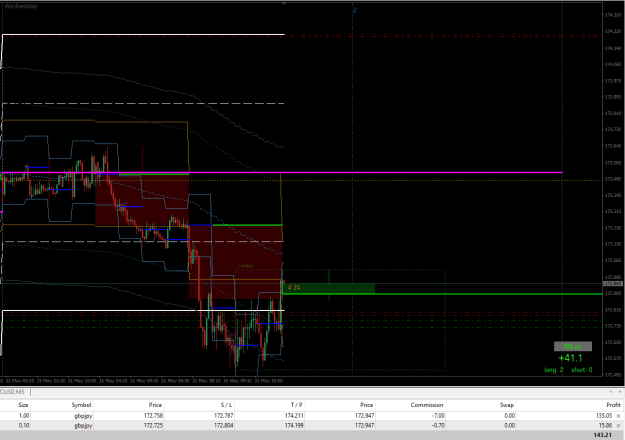Screen dimensions: 625x440
Task: Select profit value 135.05
Action: [603, 416]
